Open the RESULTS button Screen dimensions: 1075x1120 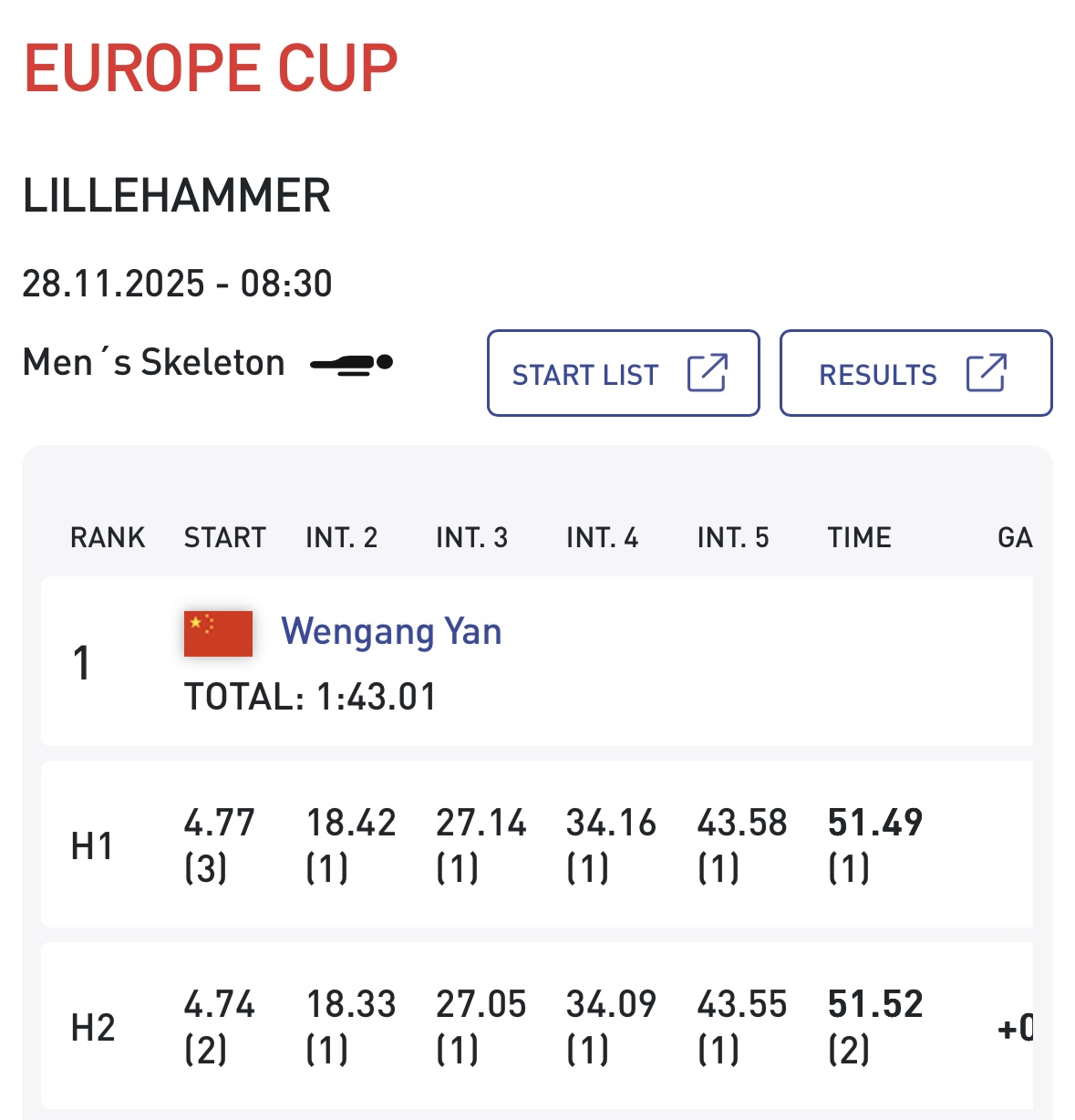[x=915, y=373]
